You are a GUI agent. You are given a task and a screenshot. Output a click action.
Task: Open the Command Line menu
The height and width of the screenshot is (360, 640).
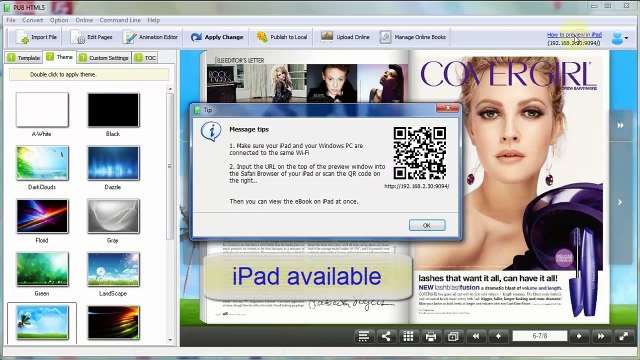tap(120, 20)
